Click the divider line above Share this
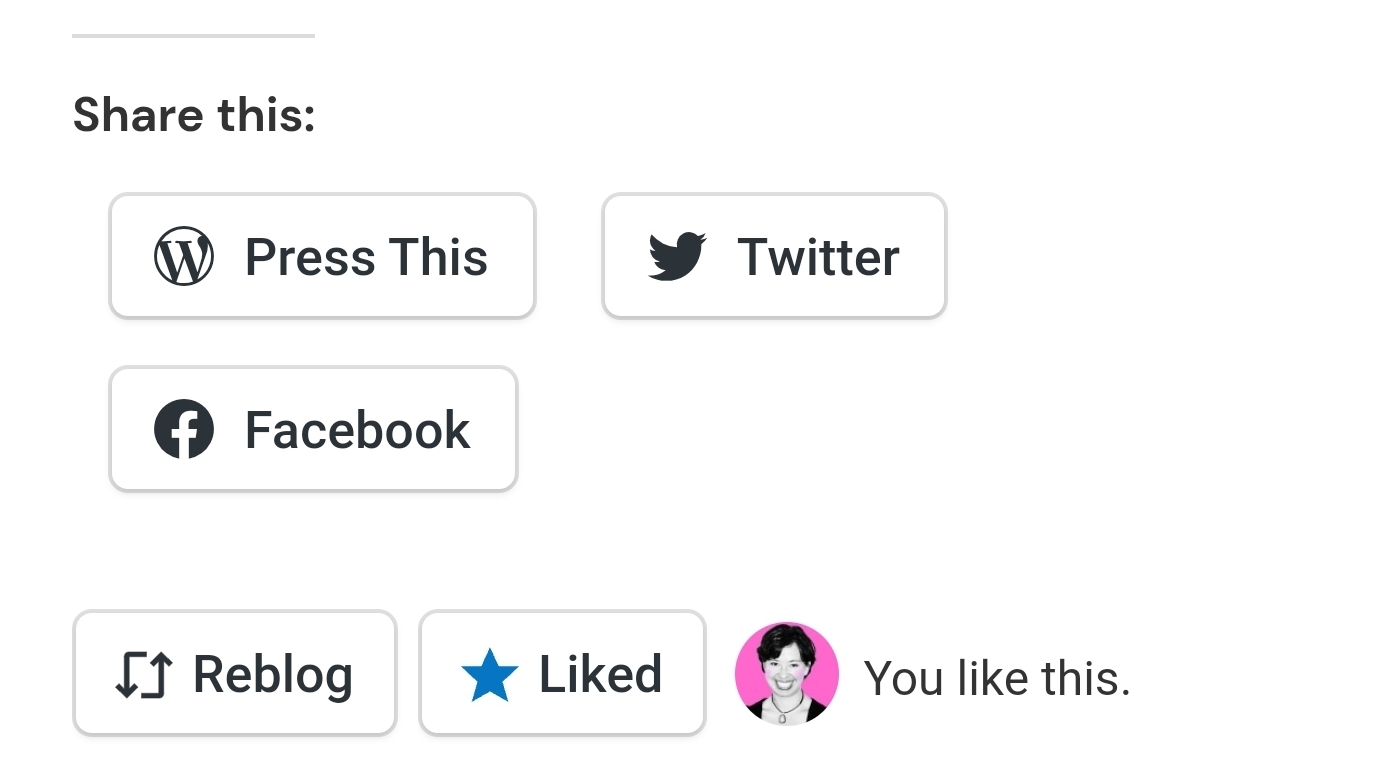Viewport: 1392px width, 760px height. (194, 36)
